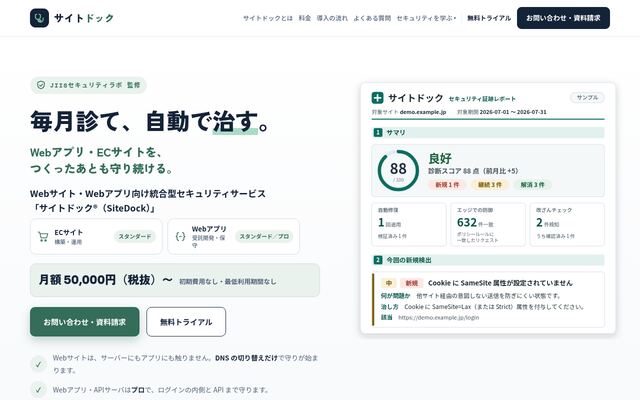Click the 中 severity tag
The width and height of the screenshot is (640, 400).
[389, 283]
